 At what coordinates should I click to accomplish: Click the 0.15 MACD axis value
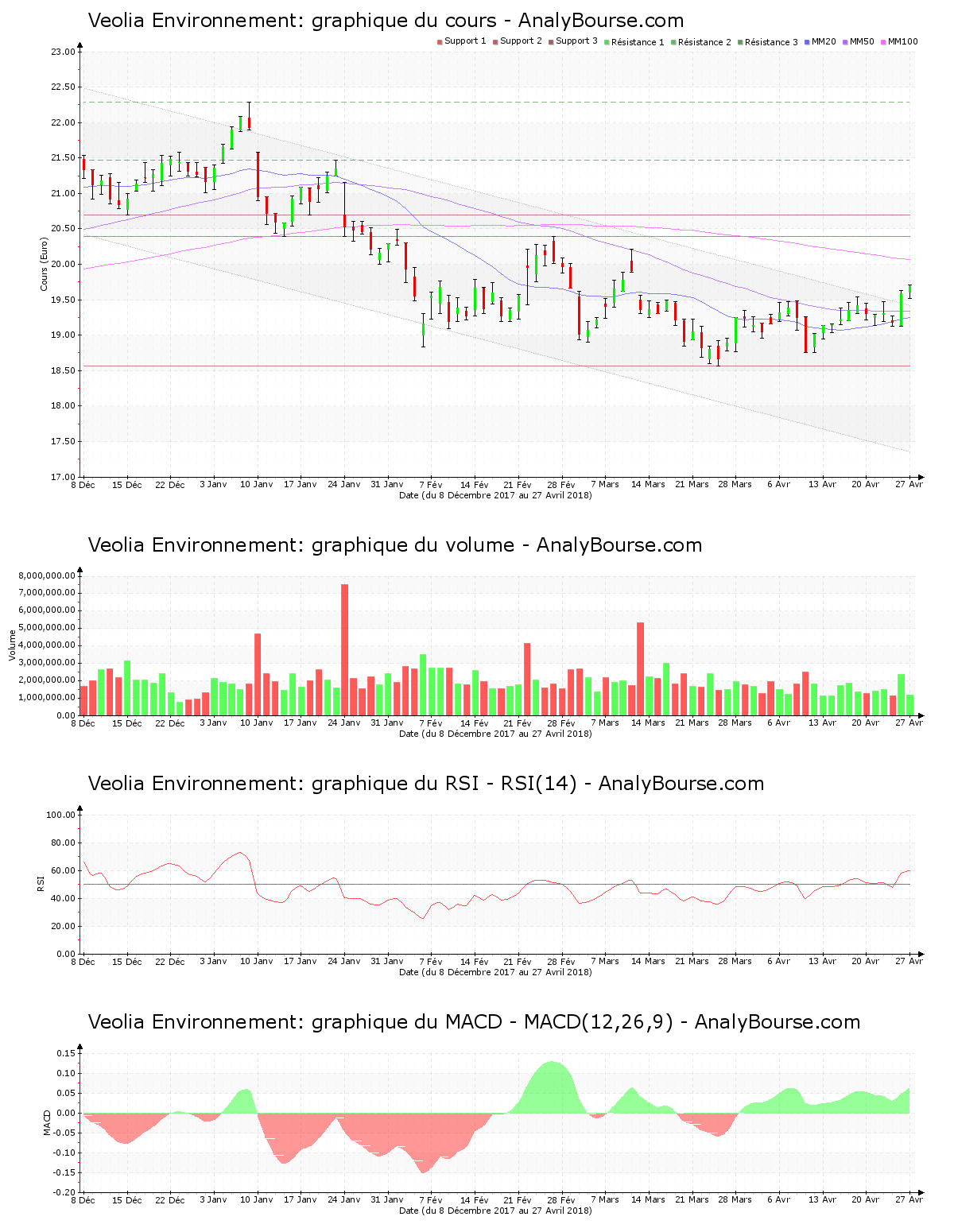tap(67, 1053)
